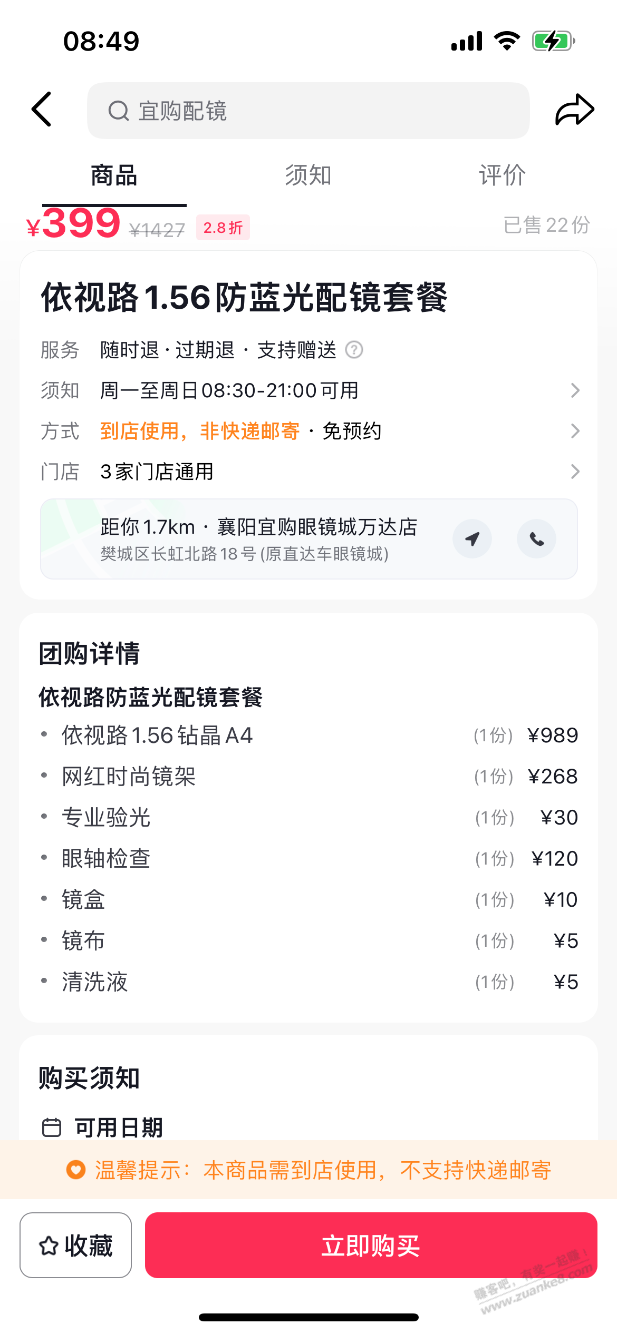
Task: Expand the 3家门店通用 store list
Action: coord(310,471)
